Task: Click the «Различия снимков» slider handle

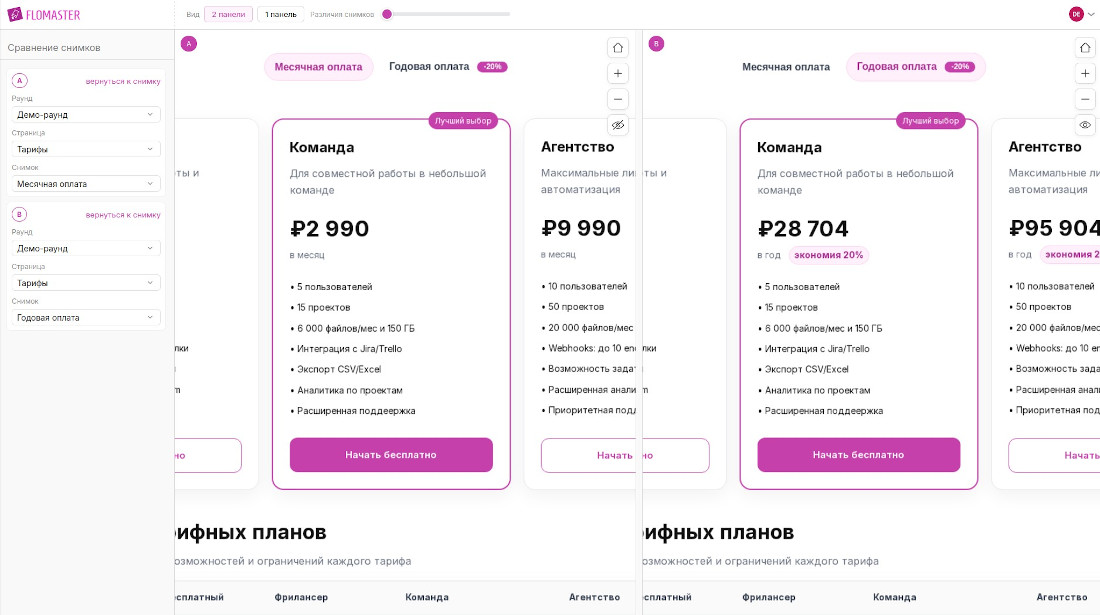Action: tap(387, 14)
